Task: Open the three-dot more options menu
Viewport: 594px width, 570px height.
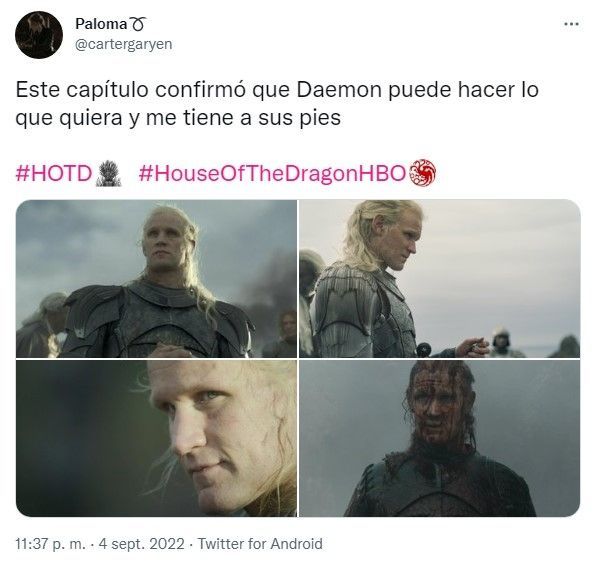Action: point(571,24)
